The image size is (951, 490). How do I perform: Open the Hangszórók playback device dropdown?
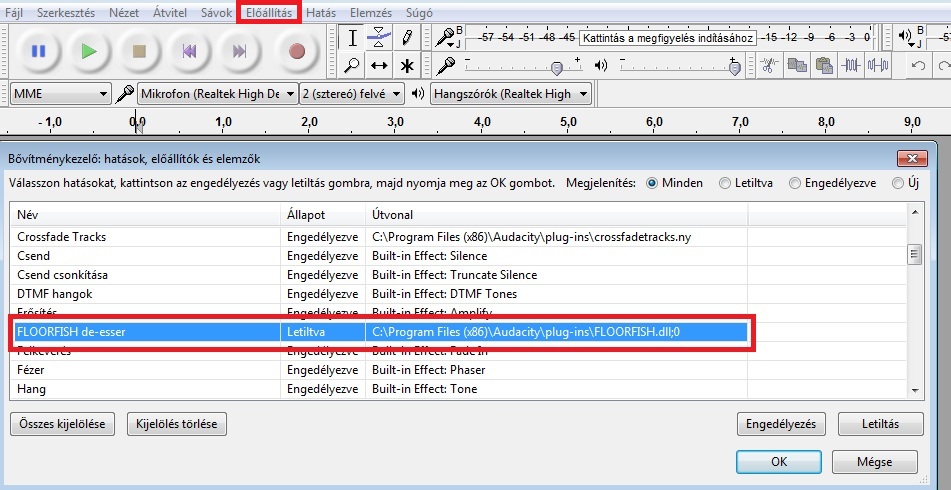(x=511, y=94)
